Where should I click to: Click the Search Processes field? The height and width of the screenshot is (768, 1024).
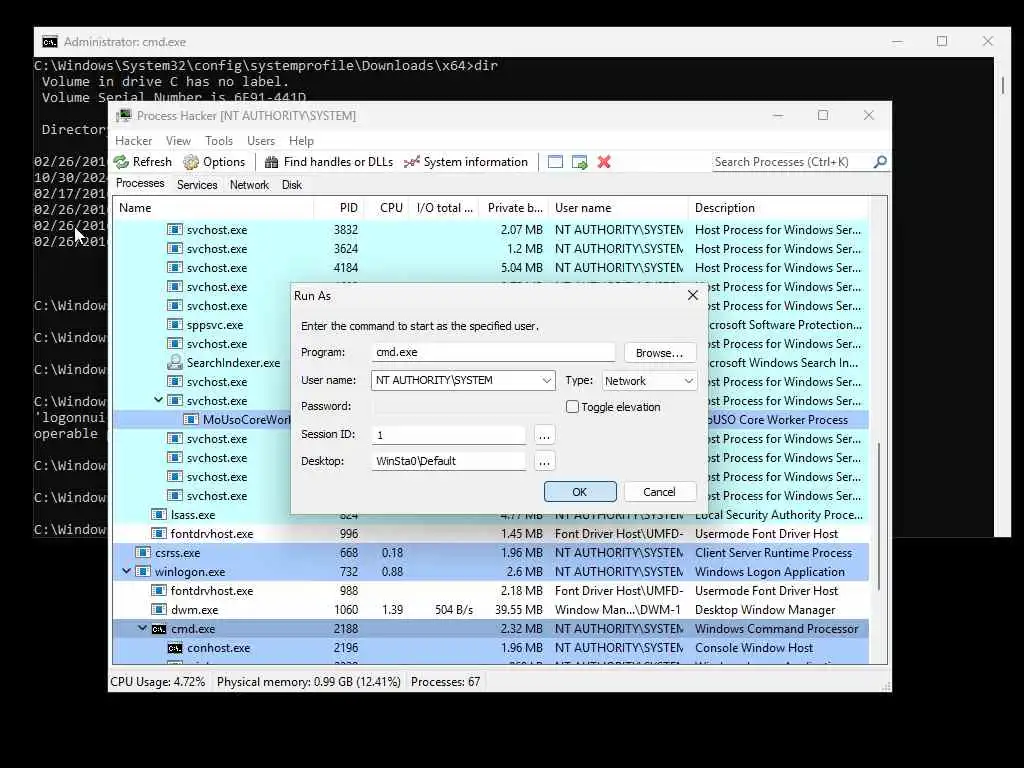pos(793,162)
